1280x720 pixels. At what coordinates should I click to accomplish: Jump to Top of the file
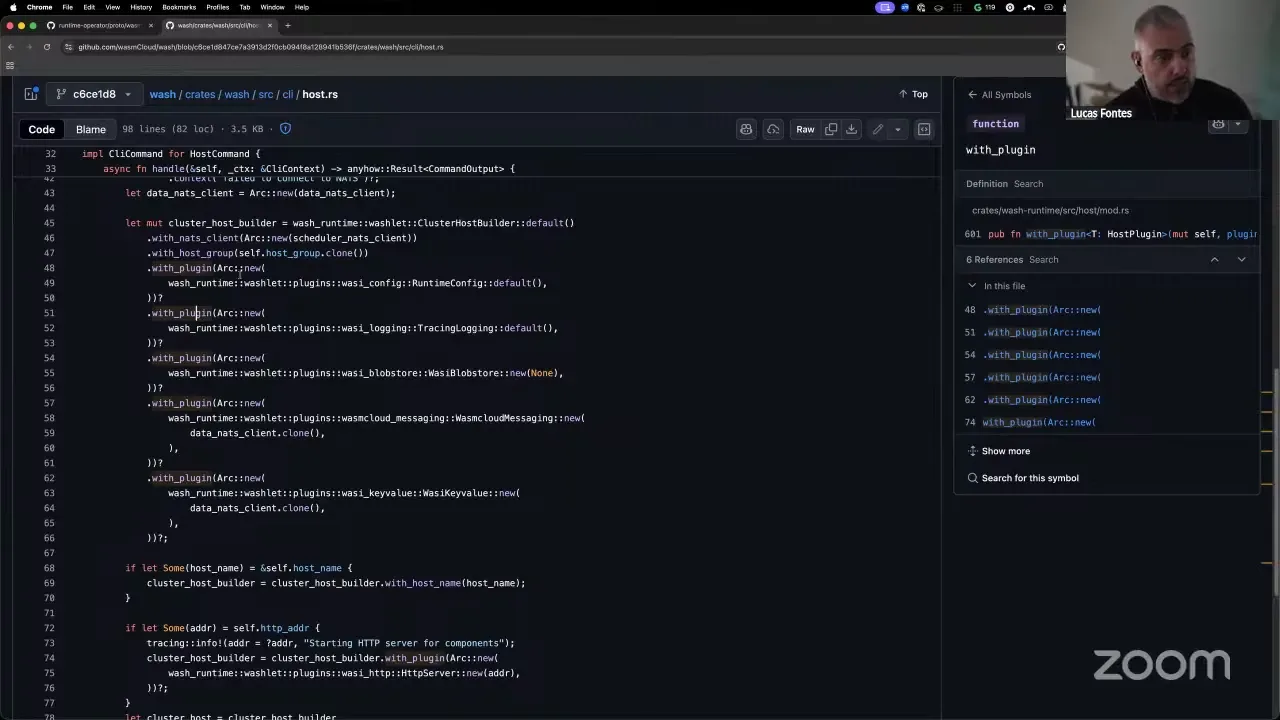(913, 94)
